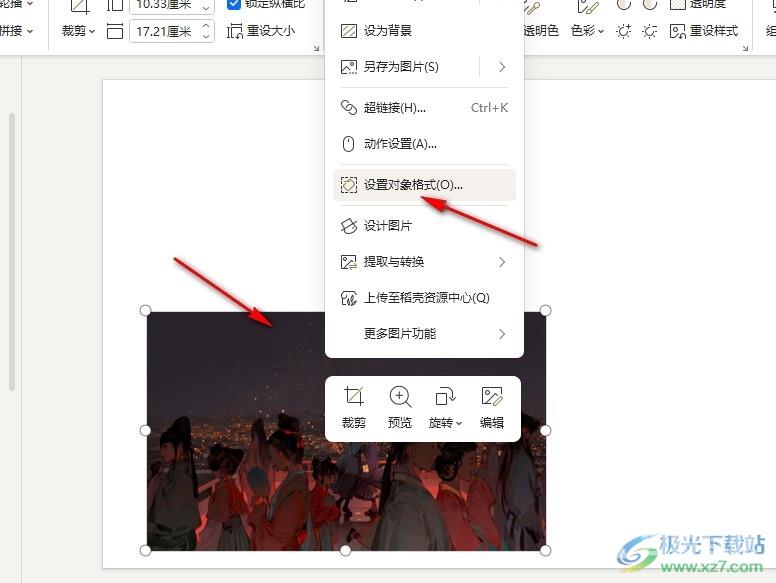Open 更多图片功能 in the context menu
The width and height of the screenshot is (776, 583).
point(425,334)
